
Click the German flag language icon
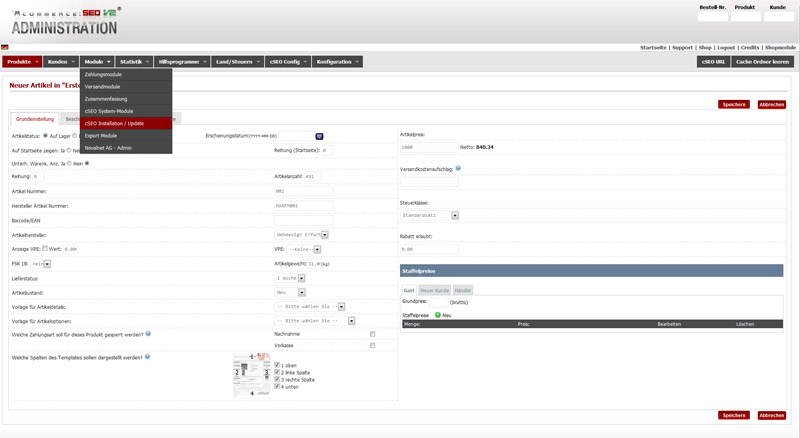(5, 47)
